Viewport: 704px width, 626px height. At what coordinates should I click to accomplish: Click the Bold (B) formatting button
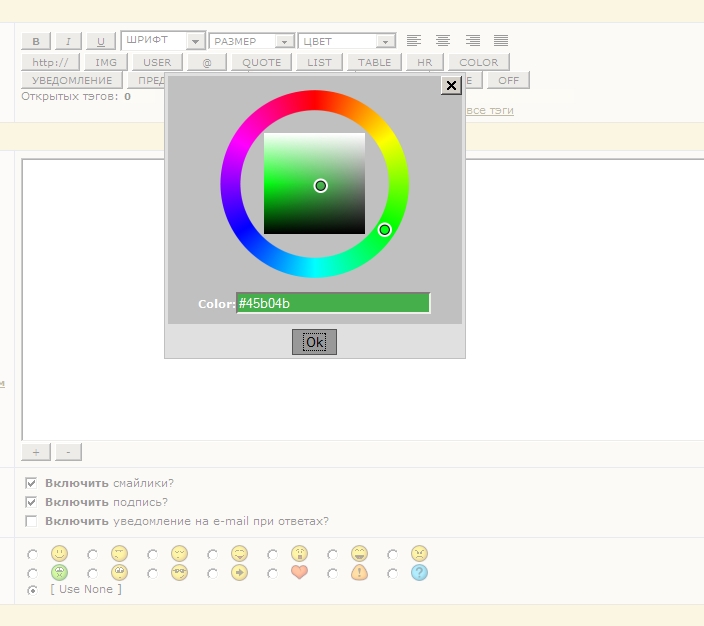pos(36,41)
